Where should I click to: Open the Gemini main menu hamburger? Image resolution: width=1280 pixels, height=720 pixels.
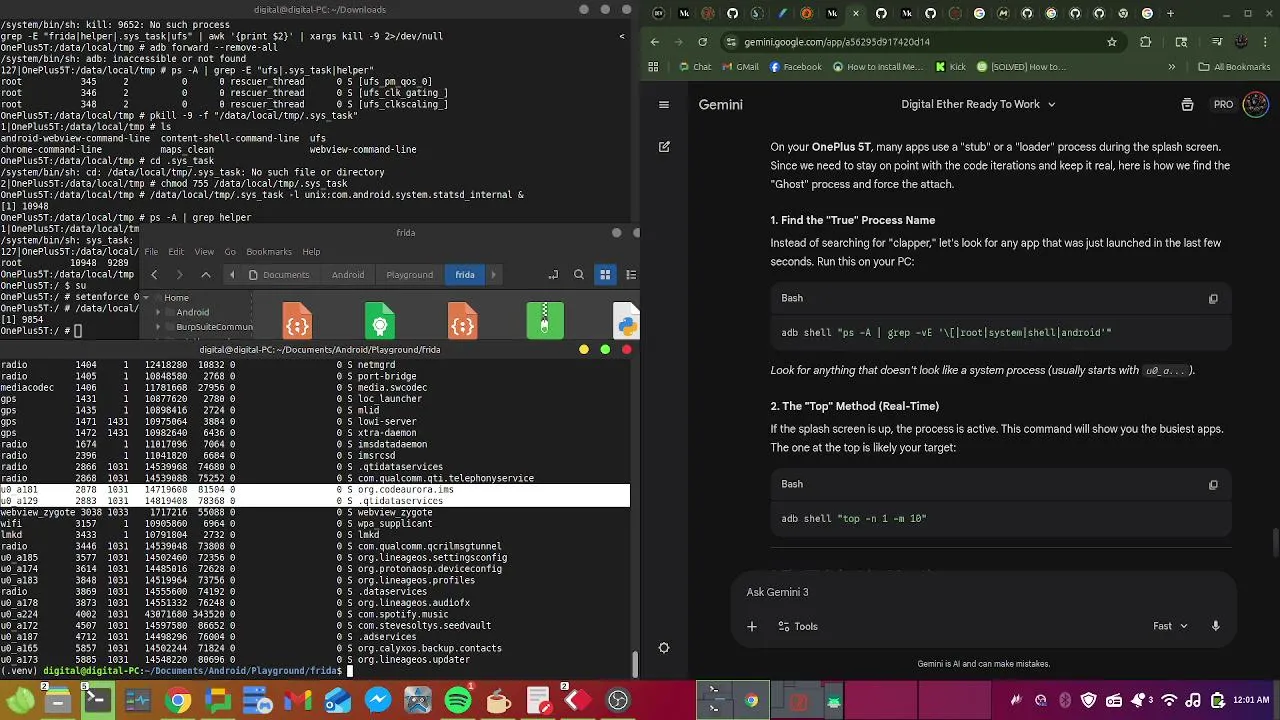pos(663,104)
